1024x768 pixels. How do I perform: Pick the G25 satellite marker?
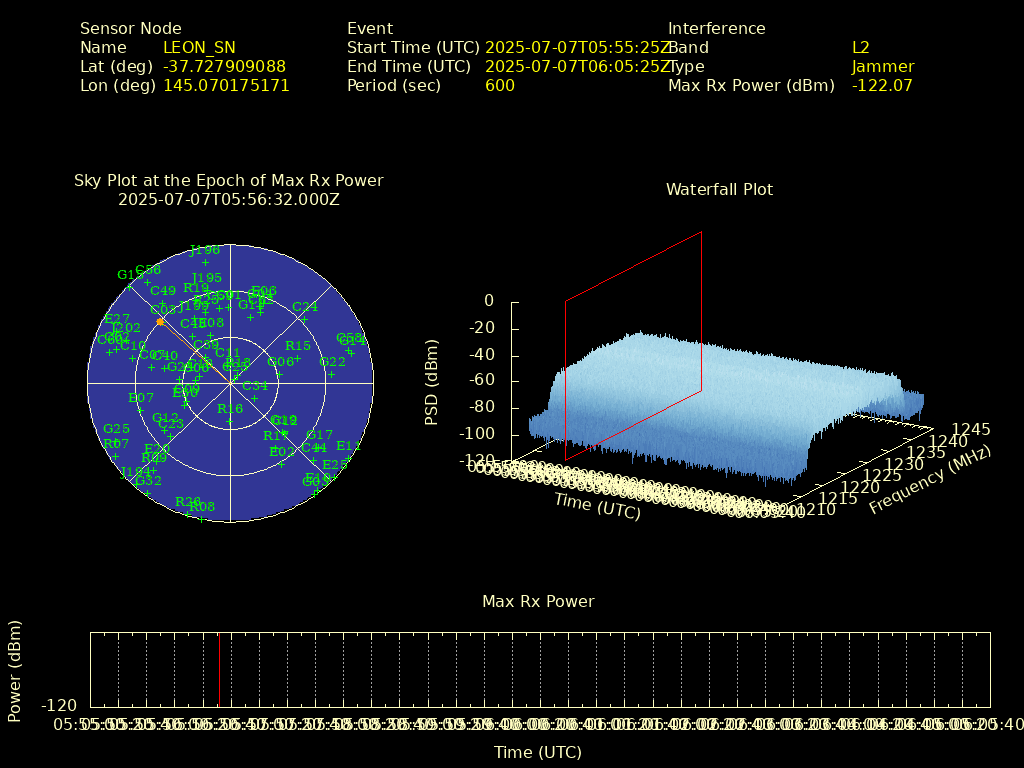[x=117, y=441]
